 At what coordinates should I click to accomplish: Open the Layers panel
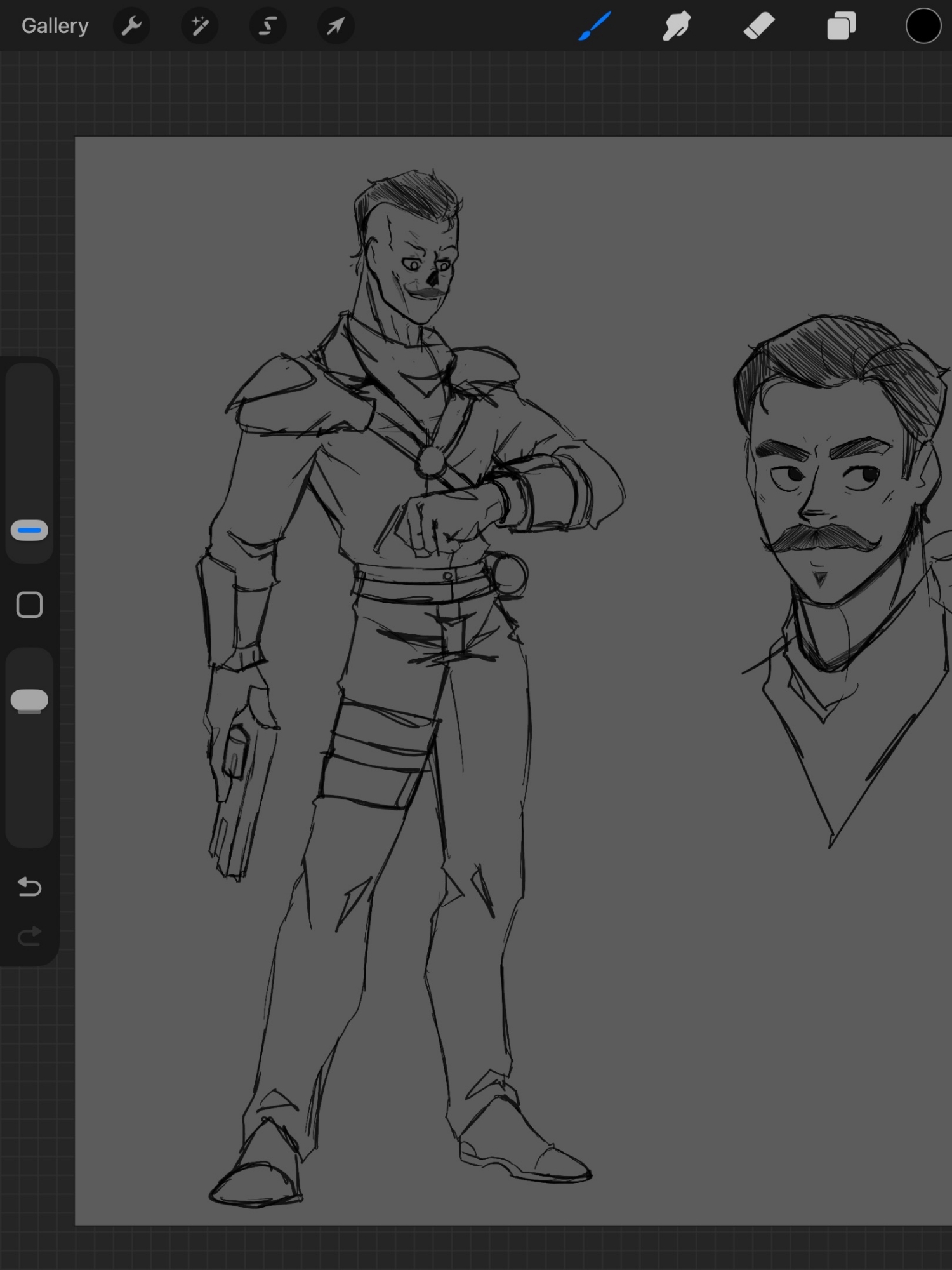(841, 26)
